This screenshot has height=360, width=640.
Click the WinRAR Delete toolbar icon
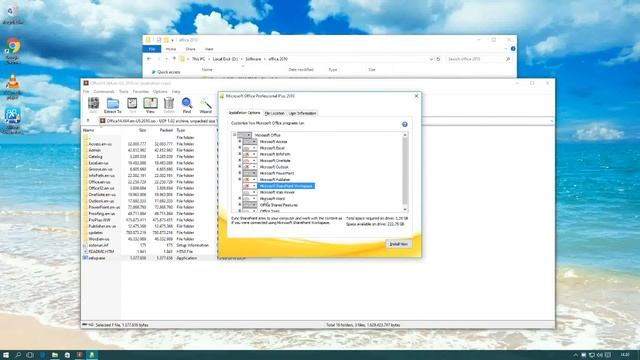pos(169,105)
